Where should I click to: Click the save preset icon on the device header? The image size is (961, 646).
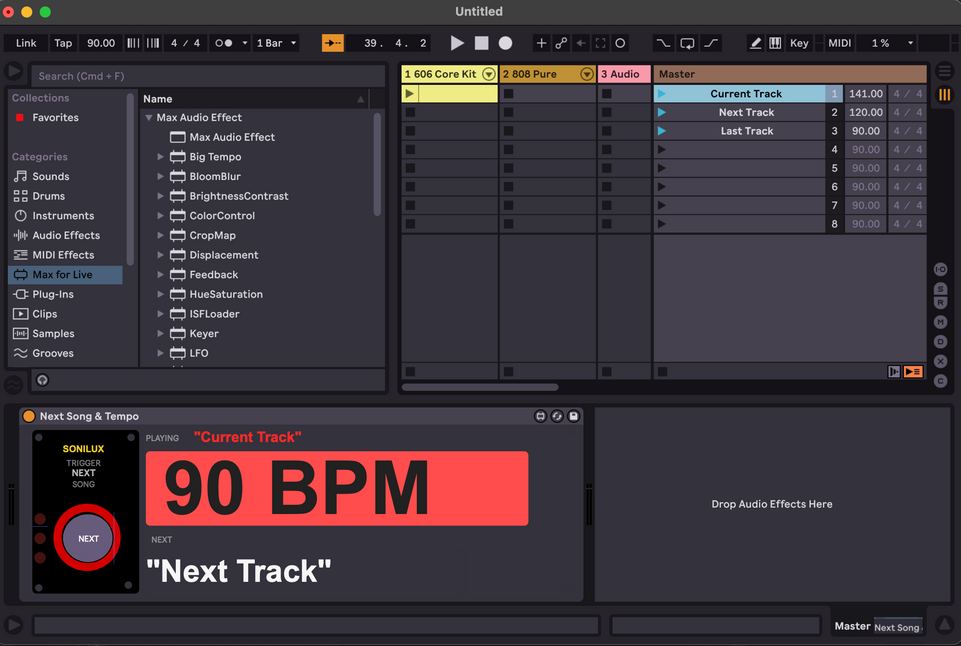point(573,415)
